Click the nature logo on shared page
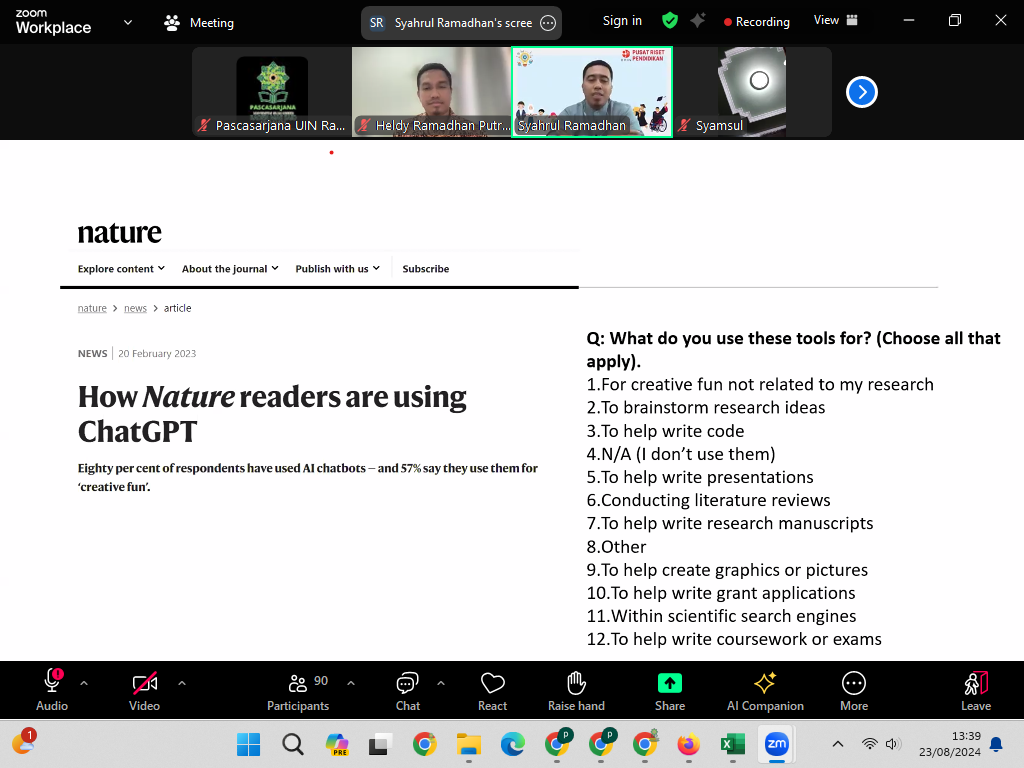 [x=120, y=233]
